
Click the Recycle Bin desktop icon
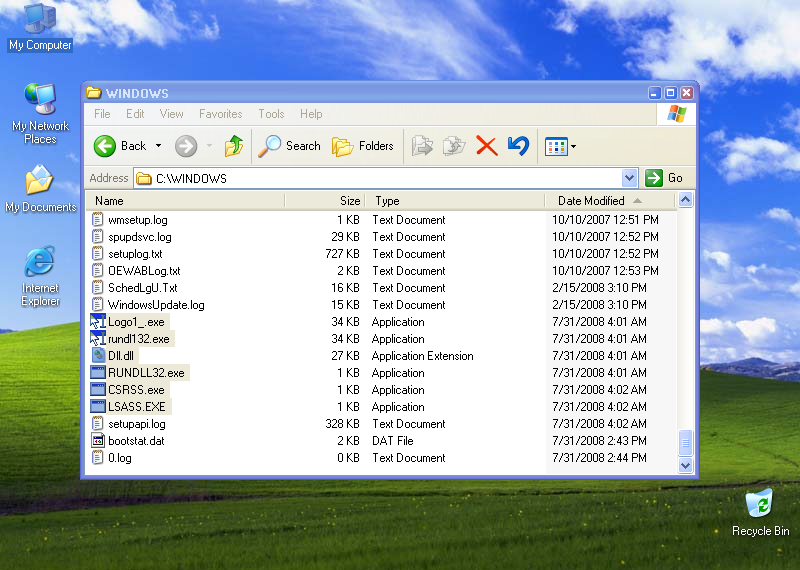760,504
